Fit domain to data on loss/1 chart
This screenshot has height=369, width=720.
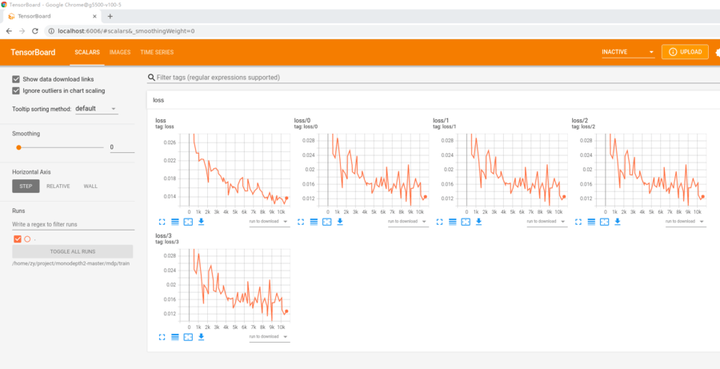pyautogui.click(x=466, y=222)
